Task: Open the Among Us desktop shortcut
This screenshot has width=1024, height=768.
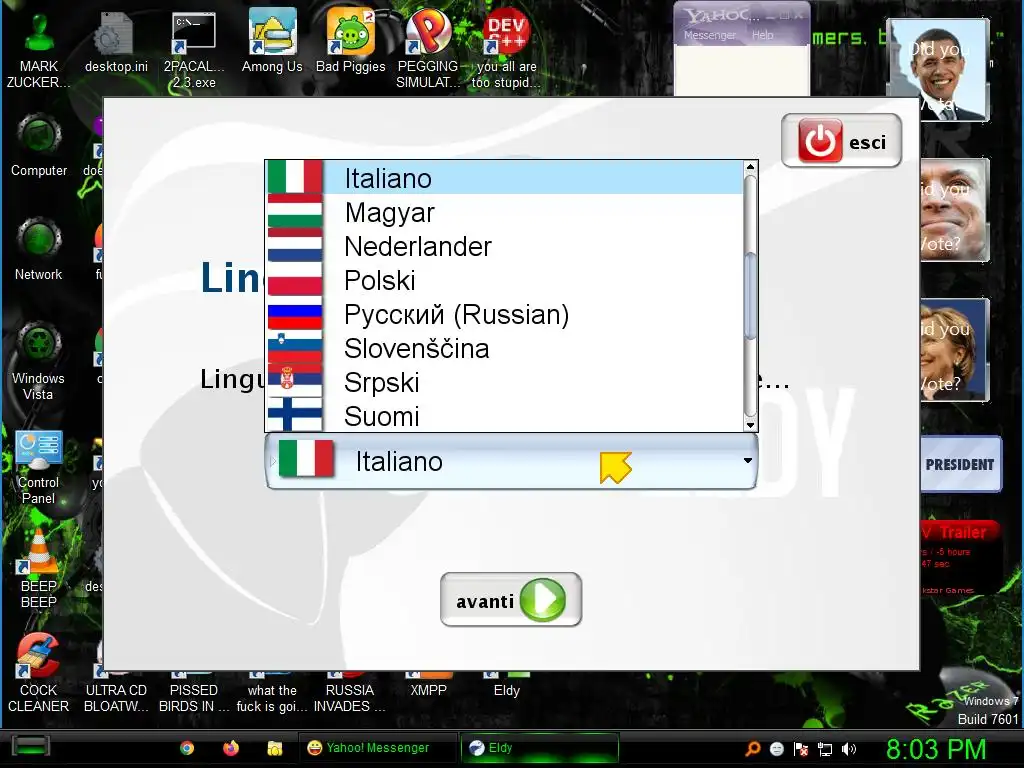Action: pyautogui.click(x=272, y=42)
